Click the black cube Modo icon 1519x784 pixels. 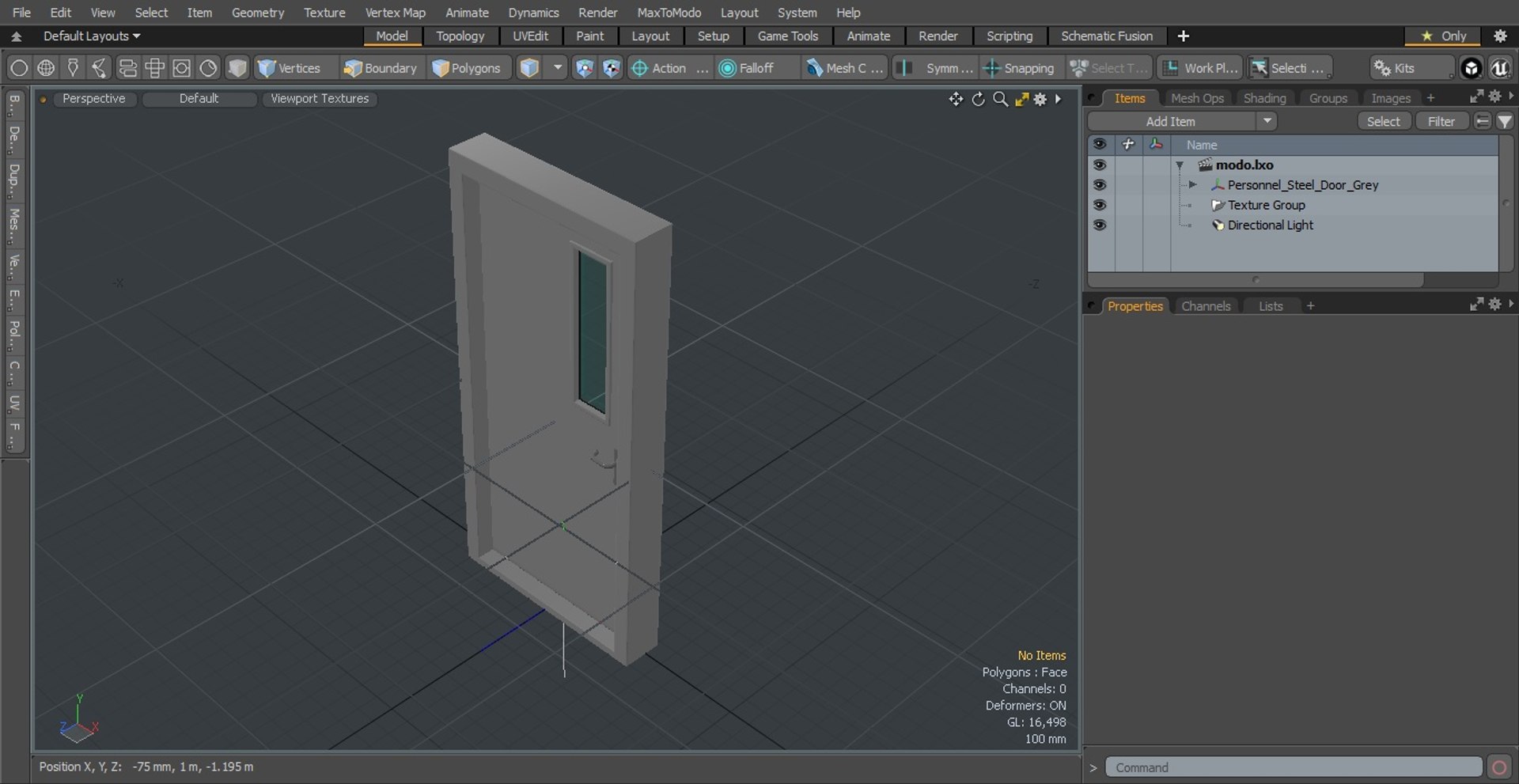point(1471,68)
